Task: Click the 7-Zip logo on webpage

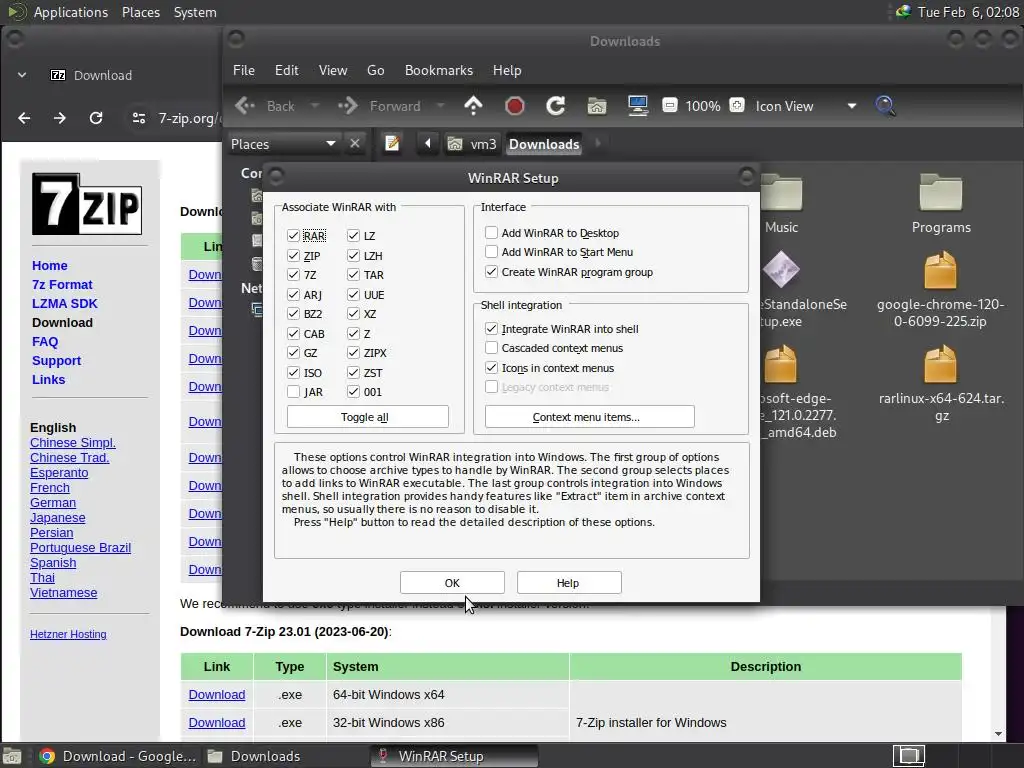Action: pos(87,204)
